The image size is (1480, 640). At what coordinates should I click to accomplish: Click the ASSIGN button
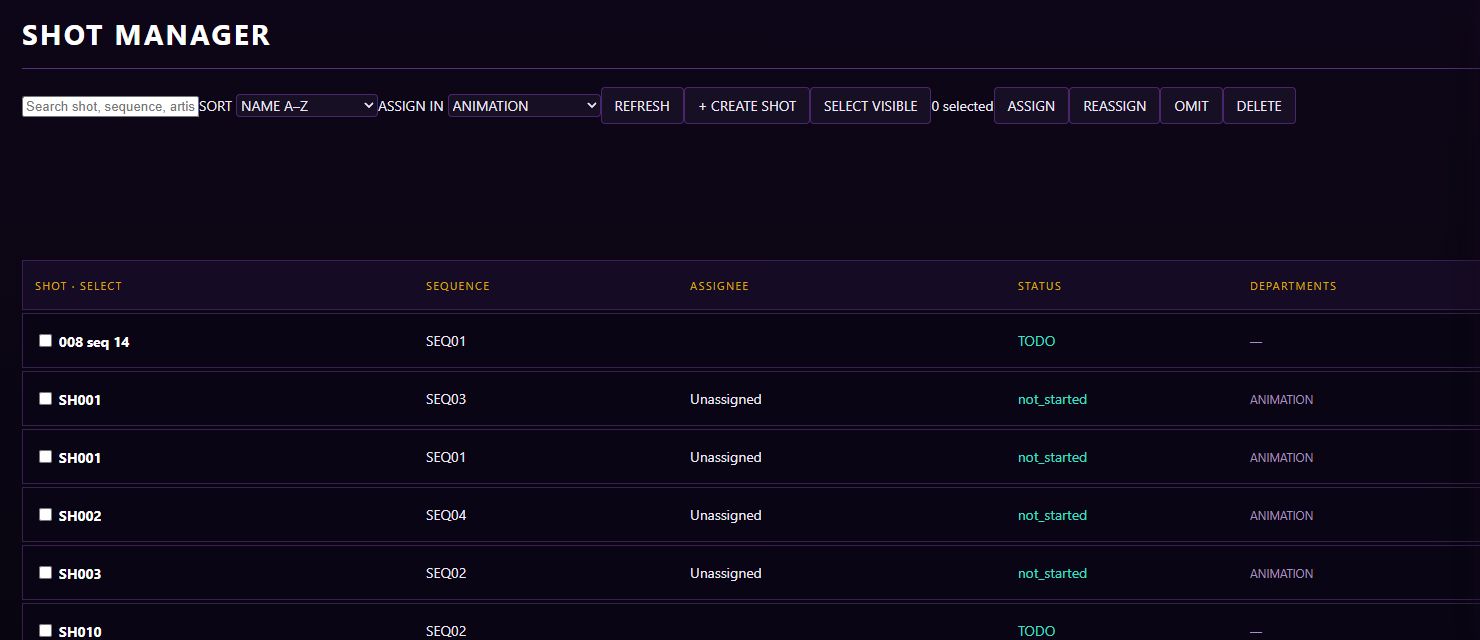point(1031,106)
